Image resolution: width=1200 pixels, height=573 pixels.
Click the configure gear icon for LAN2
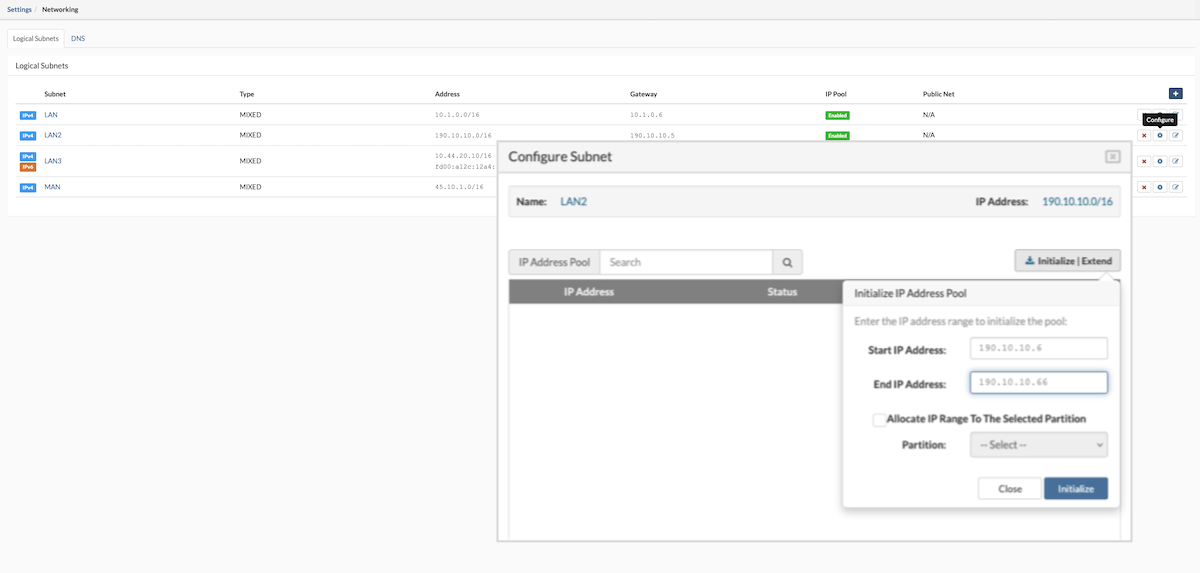tap(1160, 135)
